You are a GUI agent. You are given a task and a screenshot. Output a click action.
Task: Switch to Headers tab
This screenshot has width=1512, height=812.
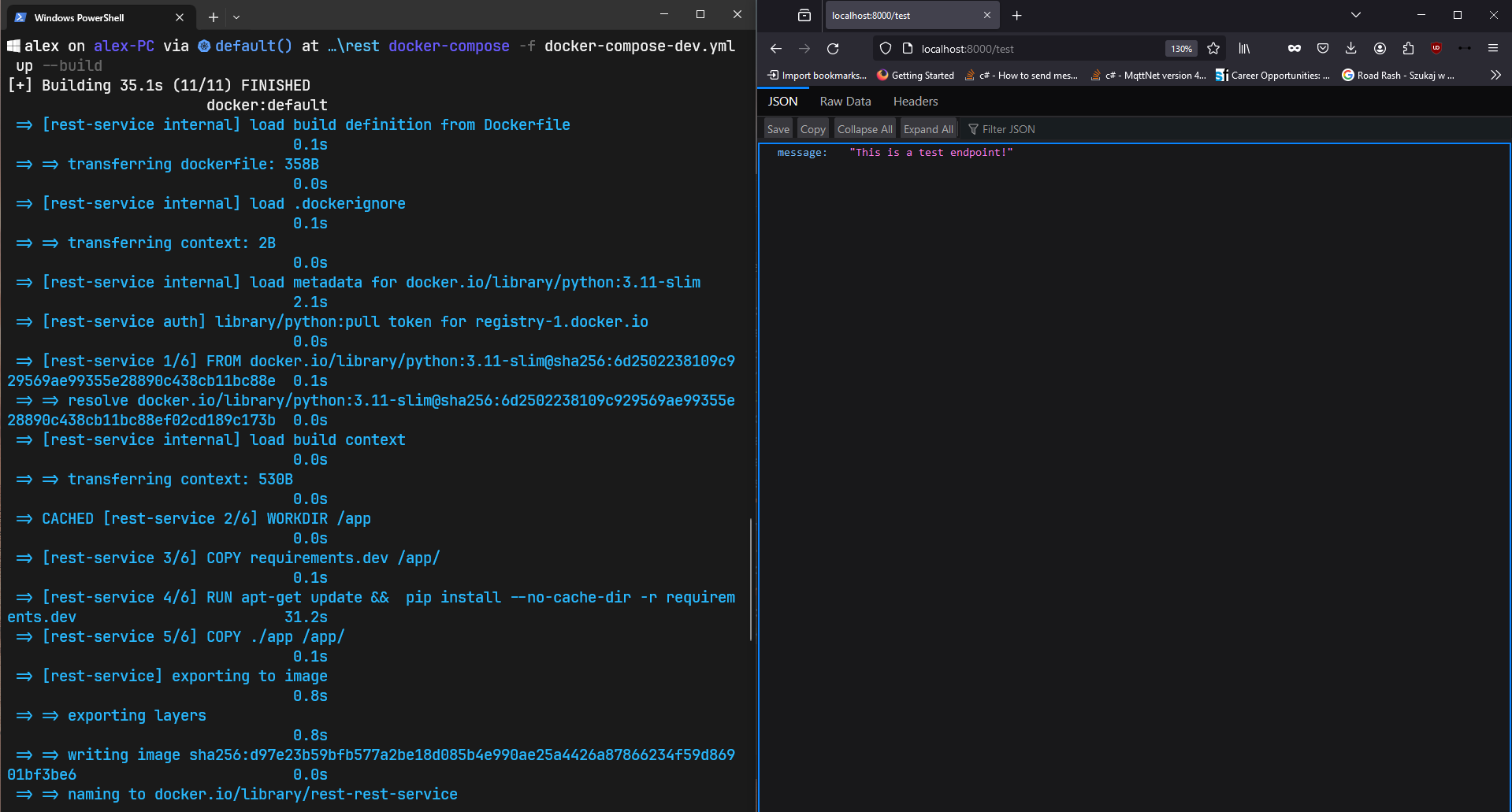tap(916, 102)
